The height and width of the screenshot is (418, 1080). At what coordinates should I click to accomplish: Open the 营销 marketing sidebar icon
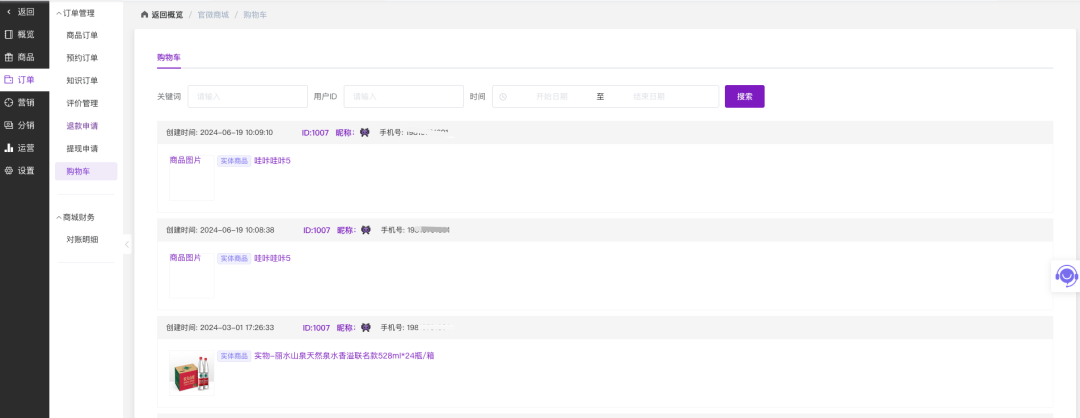(9, 103)
